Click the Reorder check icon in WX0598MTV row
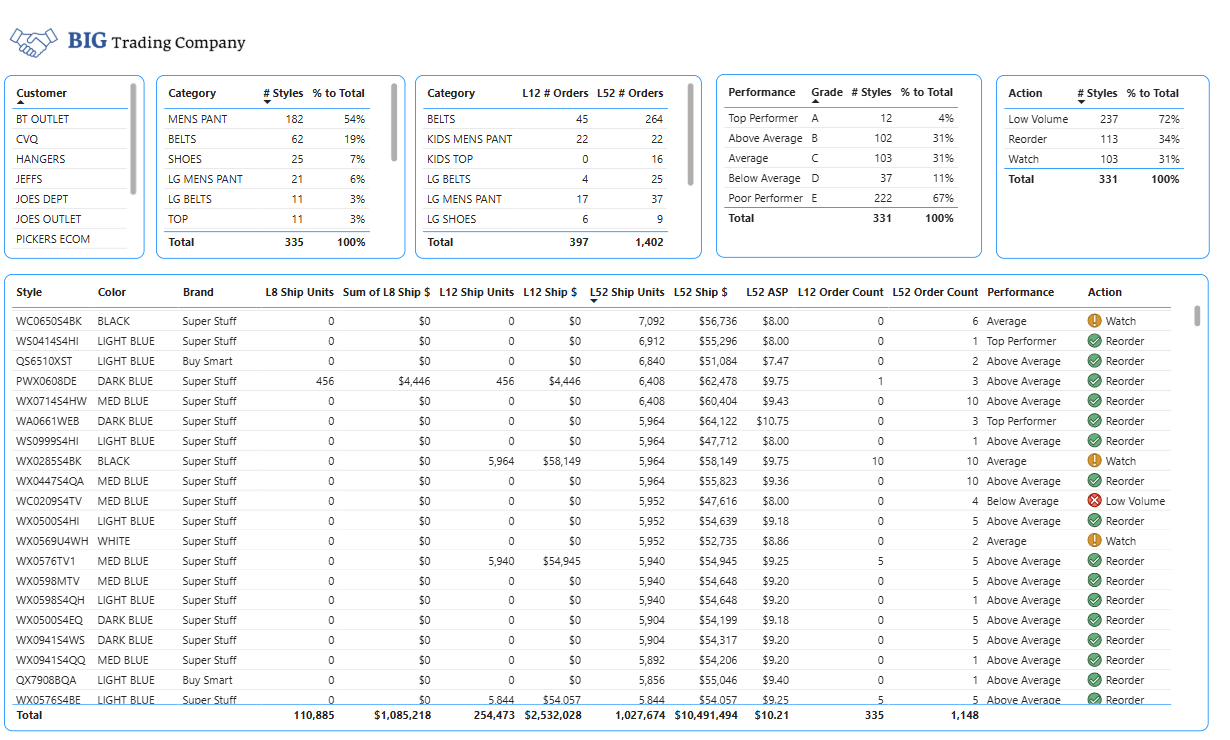Screen dimensions: 1230x740 (x=1094, y=581)
